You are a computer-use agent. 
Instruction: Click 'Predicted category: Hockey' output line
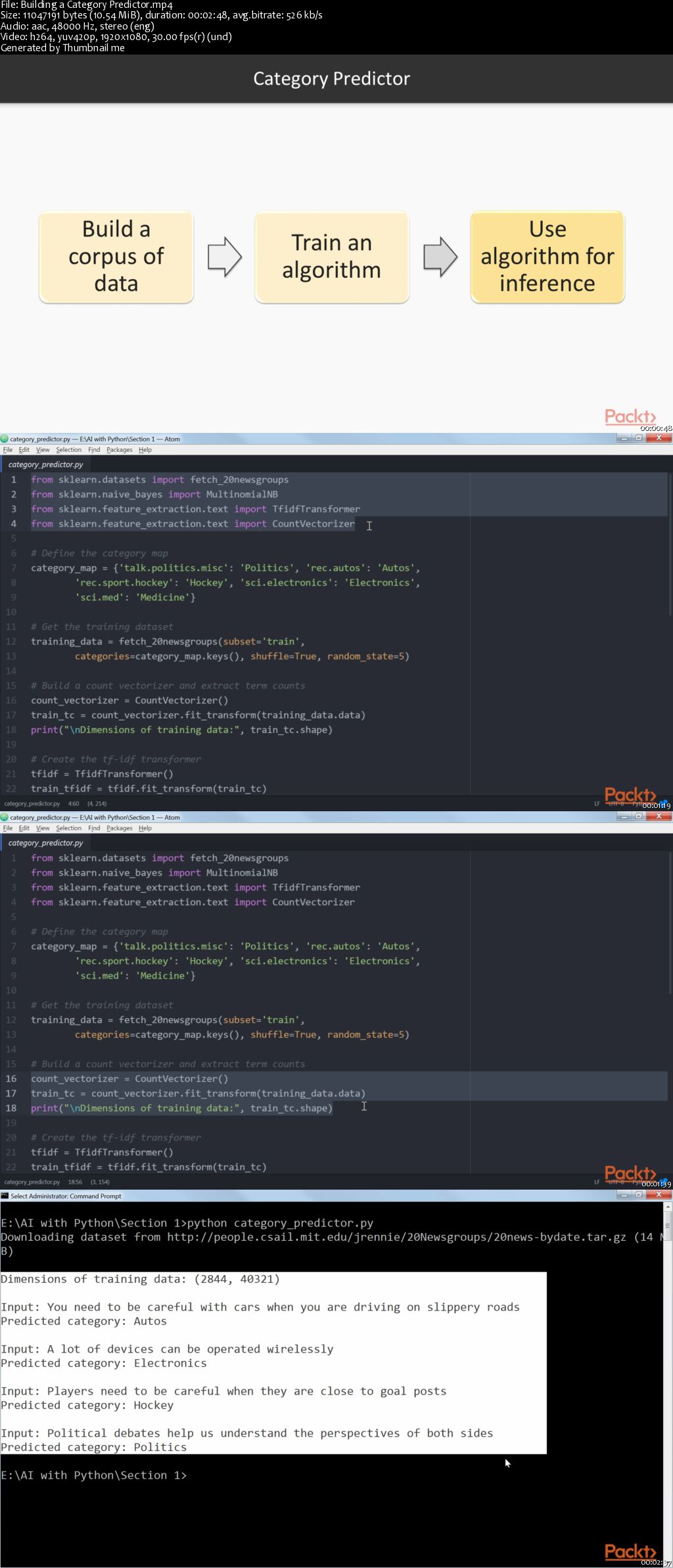point(87,1405)
